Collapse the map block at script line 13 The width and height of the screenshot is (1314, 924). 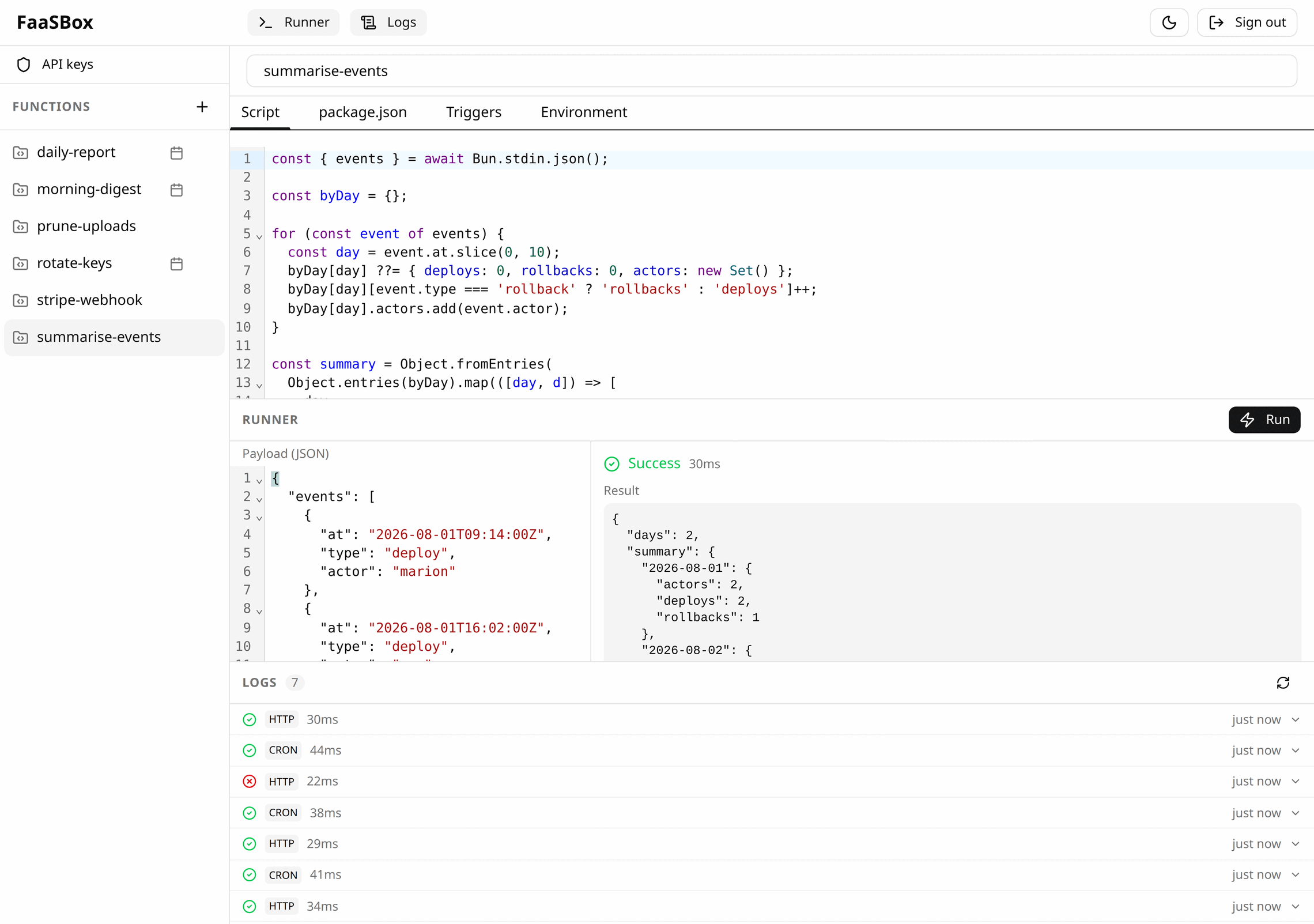[259, 385]
